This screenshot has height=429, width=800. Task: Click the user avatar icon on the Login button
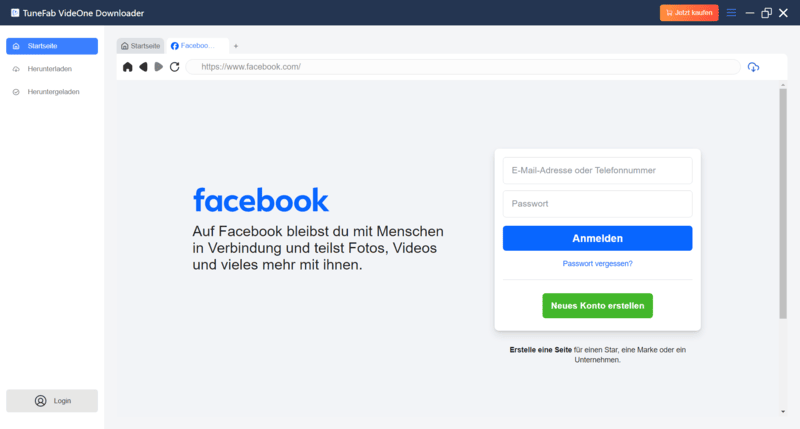[40, 401]
